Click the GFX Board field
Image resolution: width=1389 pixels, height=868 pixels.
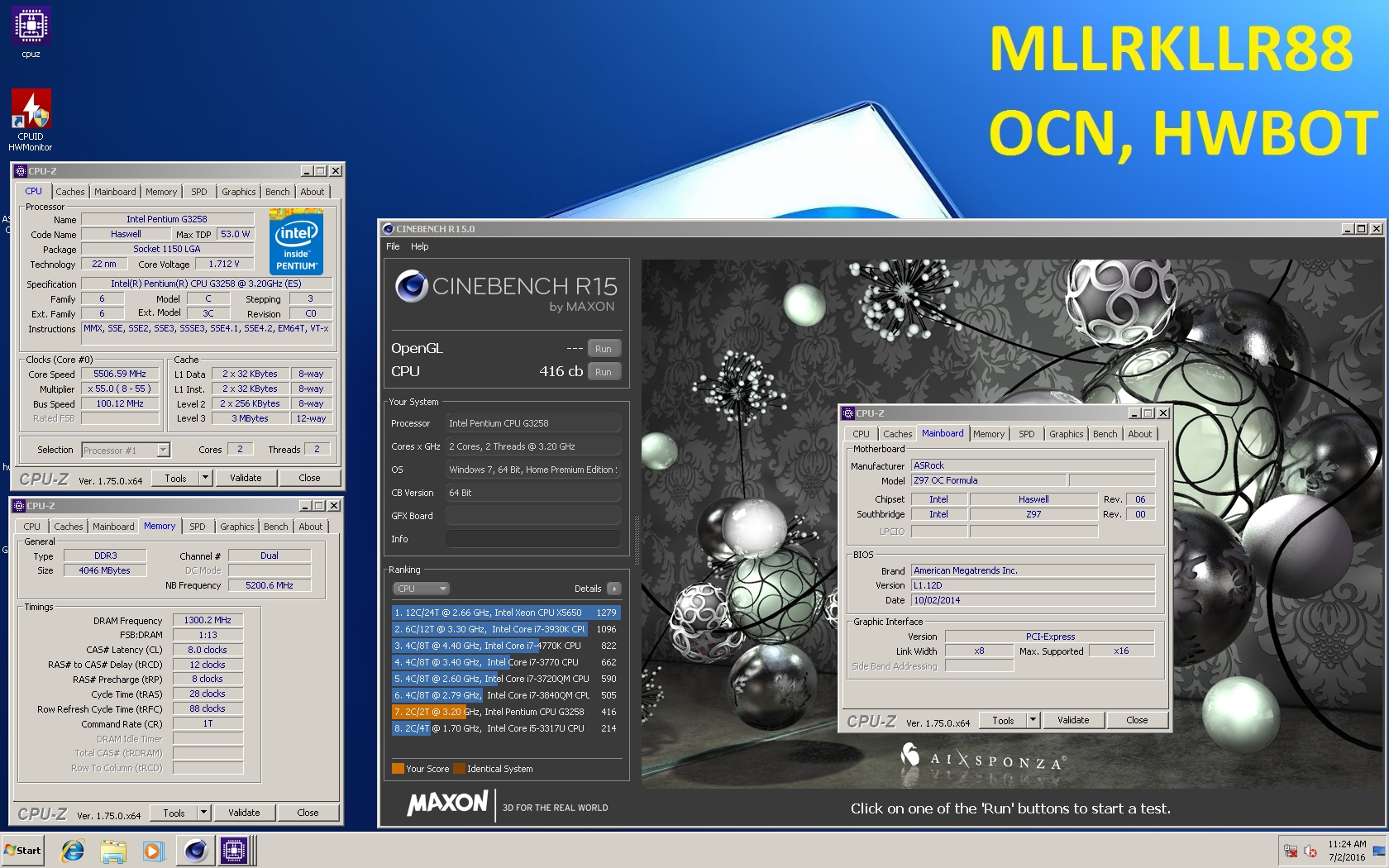click(x=533, y=516)
